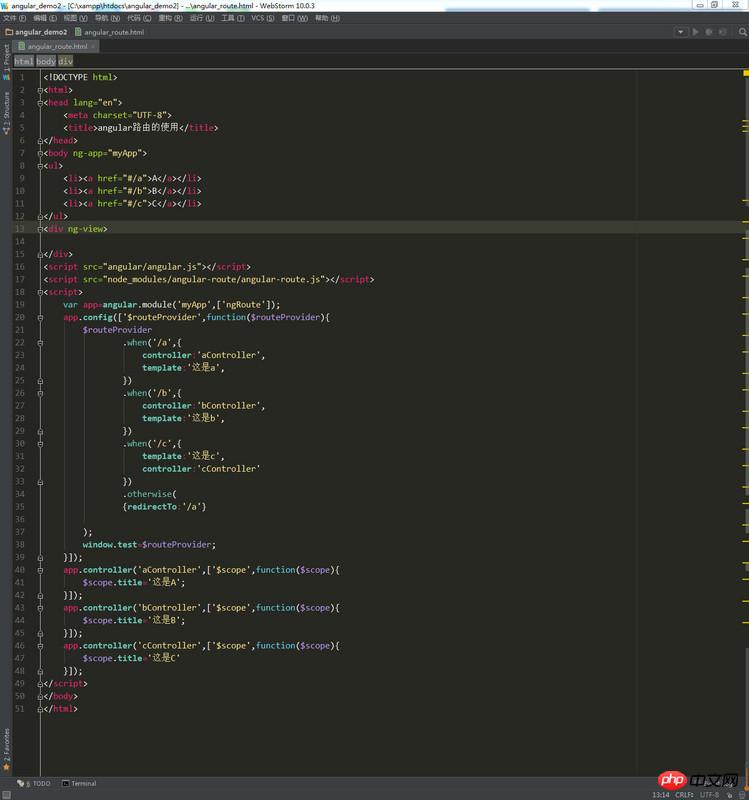This screenshot has width=749, height=800.
Task: Open the 编辑 (E) menu
Action: [45, 18]
